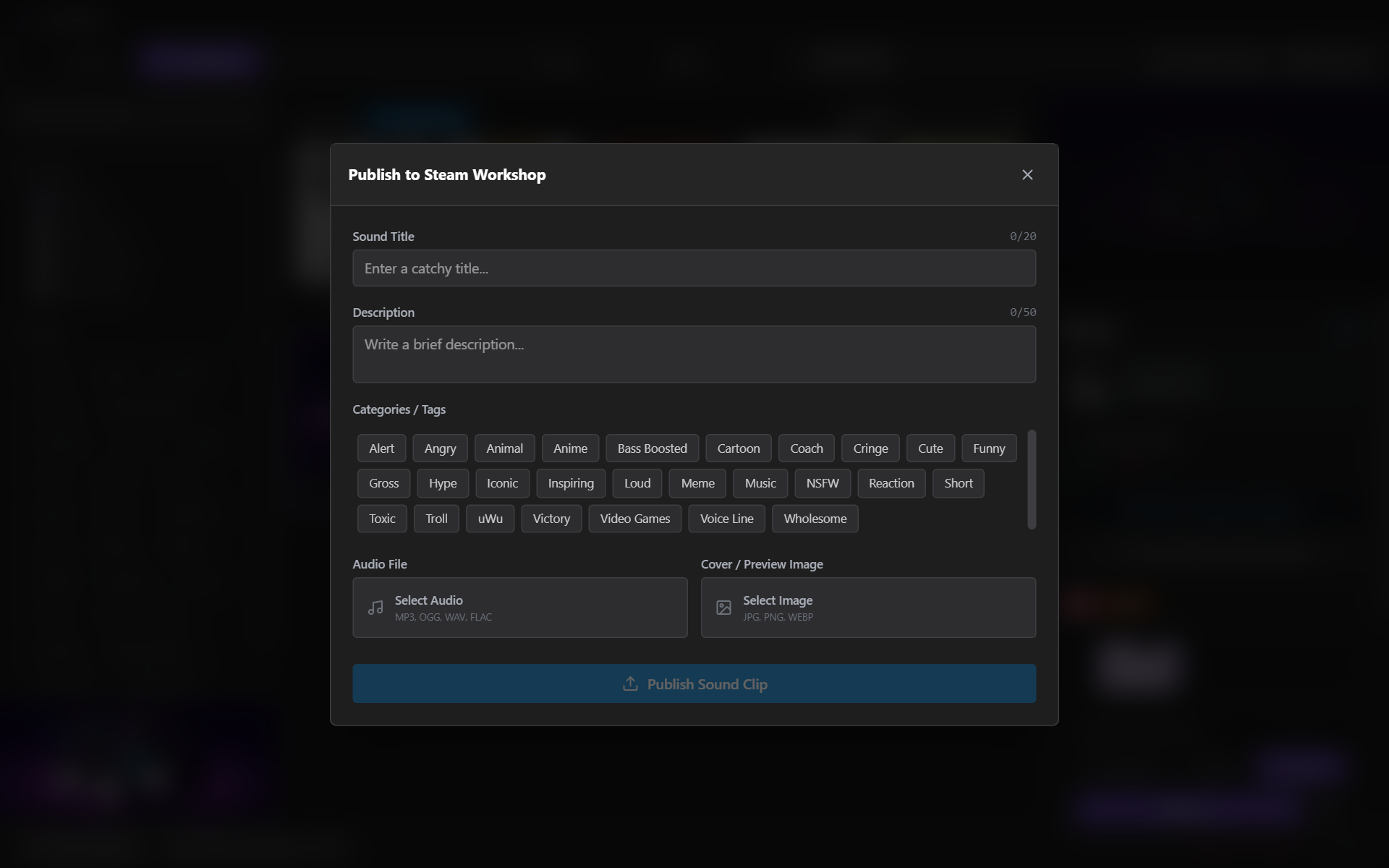1389x868 pixels.
Task: Open the Select Image file picker
Action: (868, 608)
